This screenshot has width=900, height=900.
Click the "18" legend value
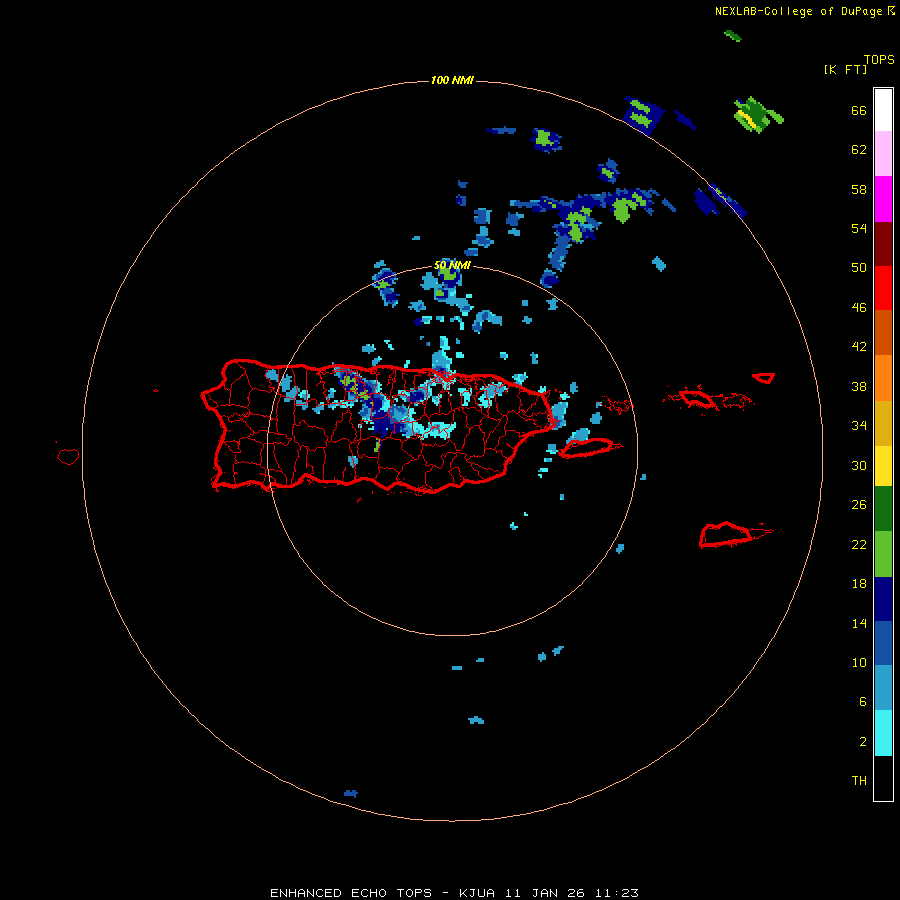click(x=859, y=584)
